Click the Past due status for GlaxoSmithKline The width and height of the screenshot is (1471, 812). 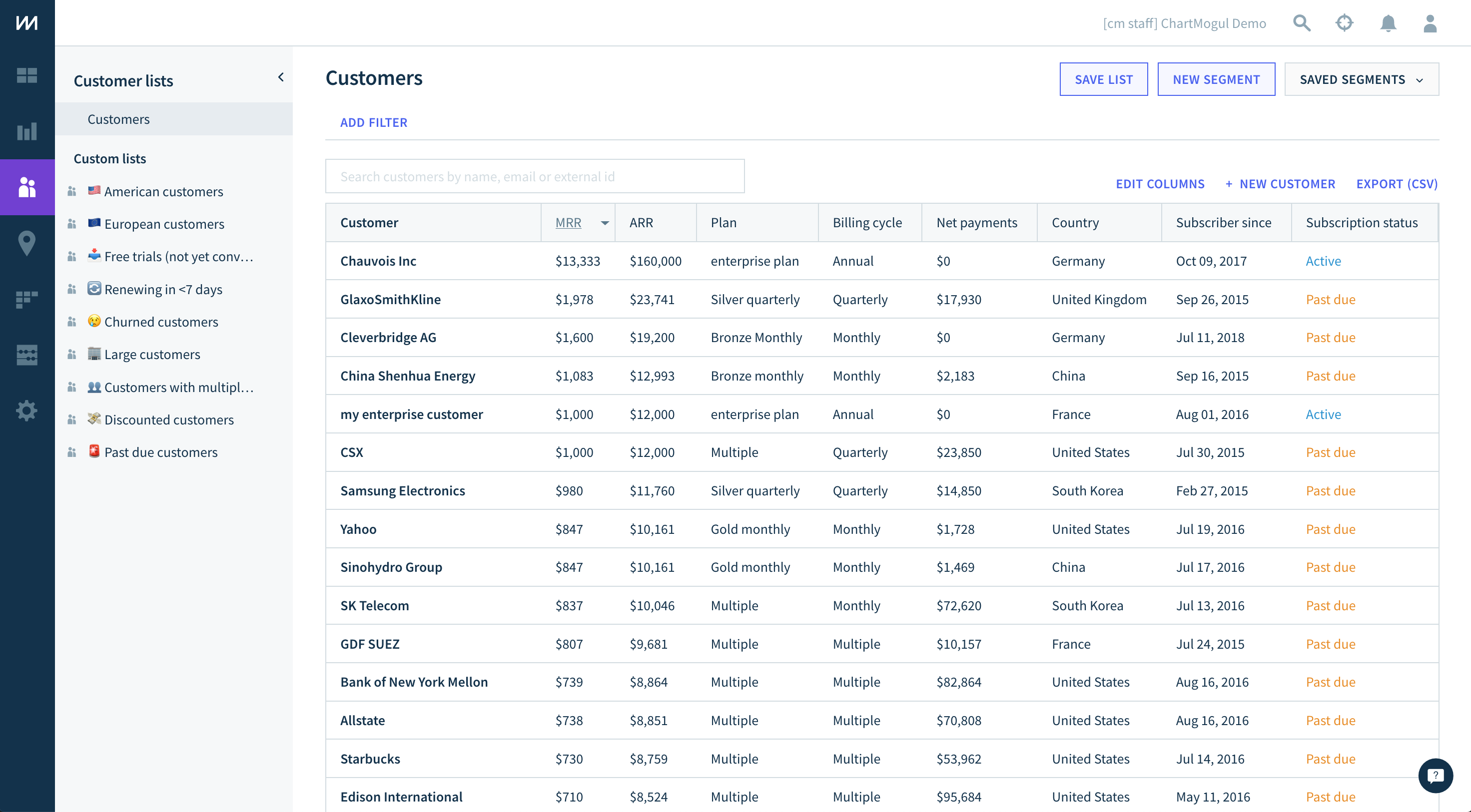[x=1330, y=299]
